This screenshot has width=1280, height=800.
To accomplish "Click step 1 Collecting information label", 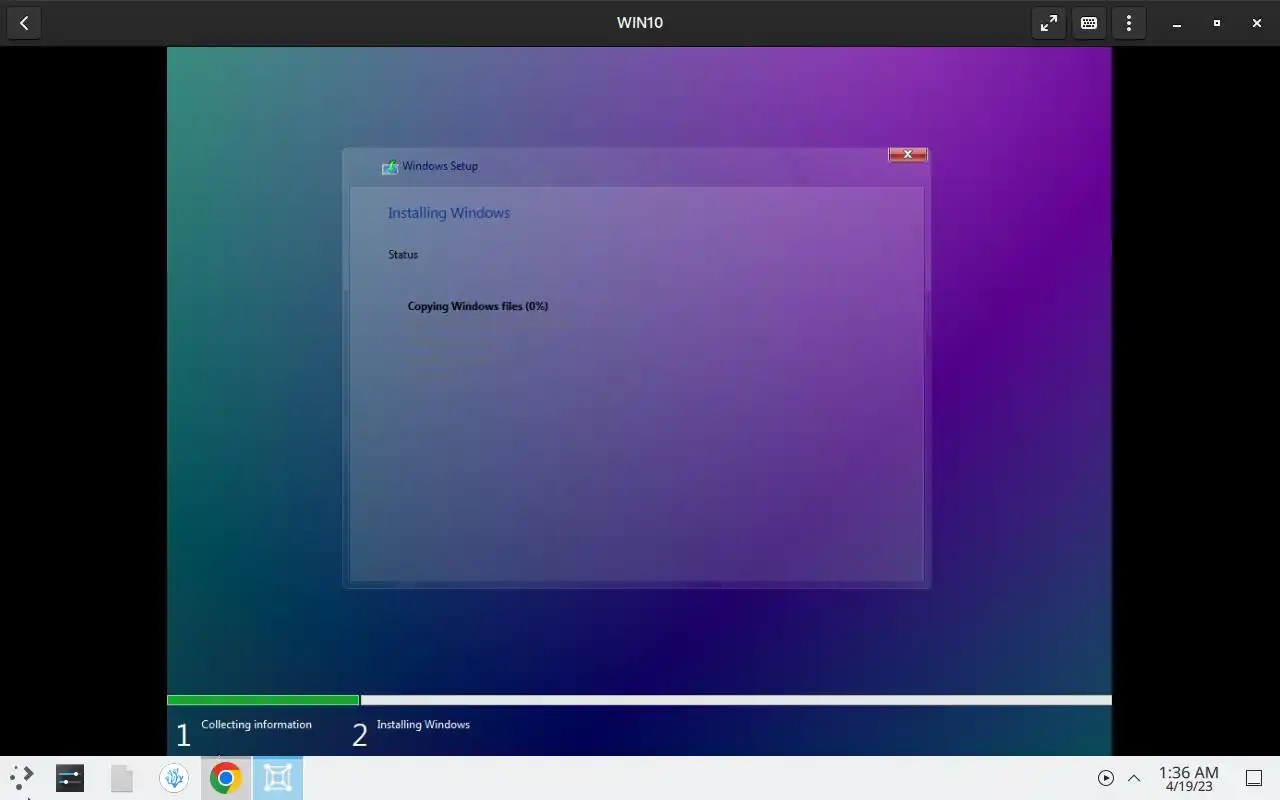I will tap(256, 725).
